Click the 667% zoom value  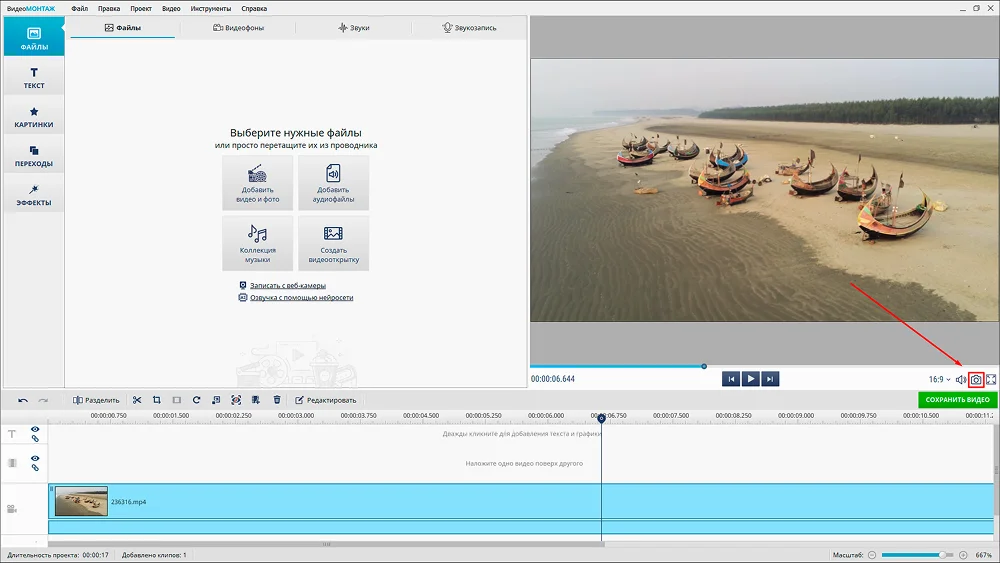click(983, 555)
